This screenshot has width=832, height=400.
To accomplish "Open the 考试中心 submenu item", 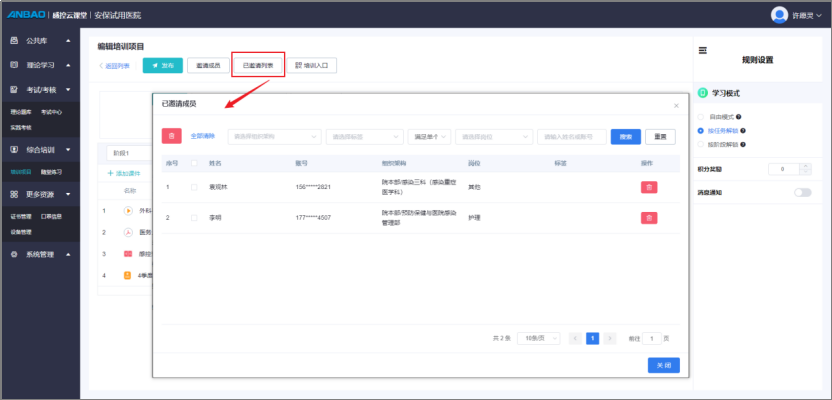I will tap(51, 112).
